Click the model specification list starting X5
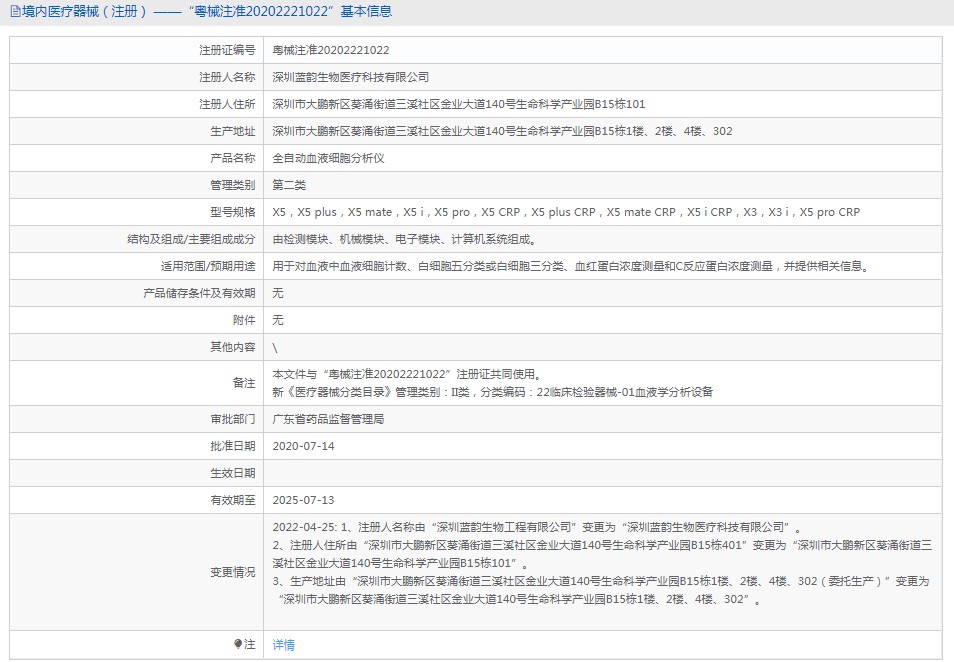This screenshot has height=662, width=954. (x=566, y=212)
